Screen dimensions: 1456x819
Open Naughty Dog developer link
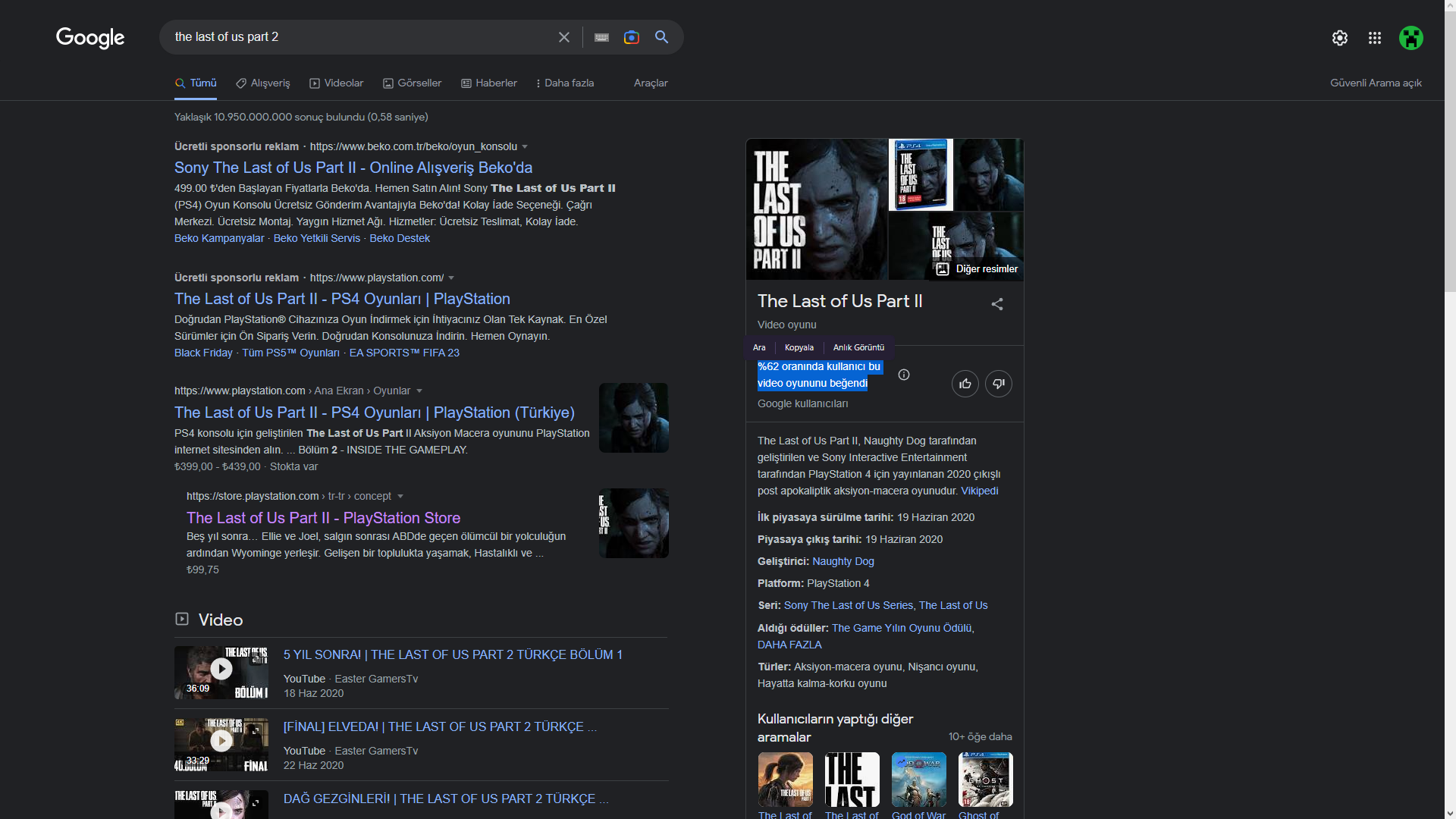pyautogui.click(x=843, y=561)
